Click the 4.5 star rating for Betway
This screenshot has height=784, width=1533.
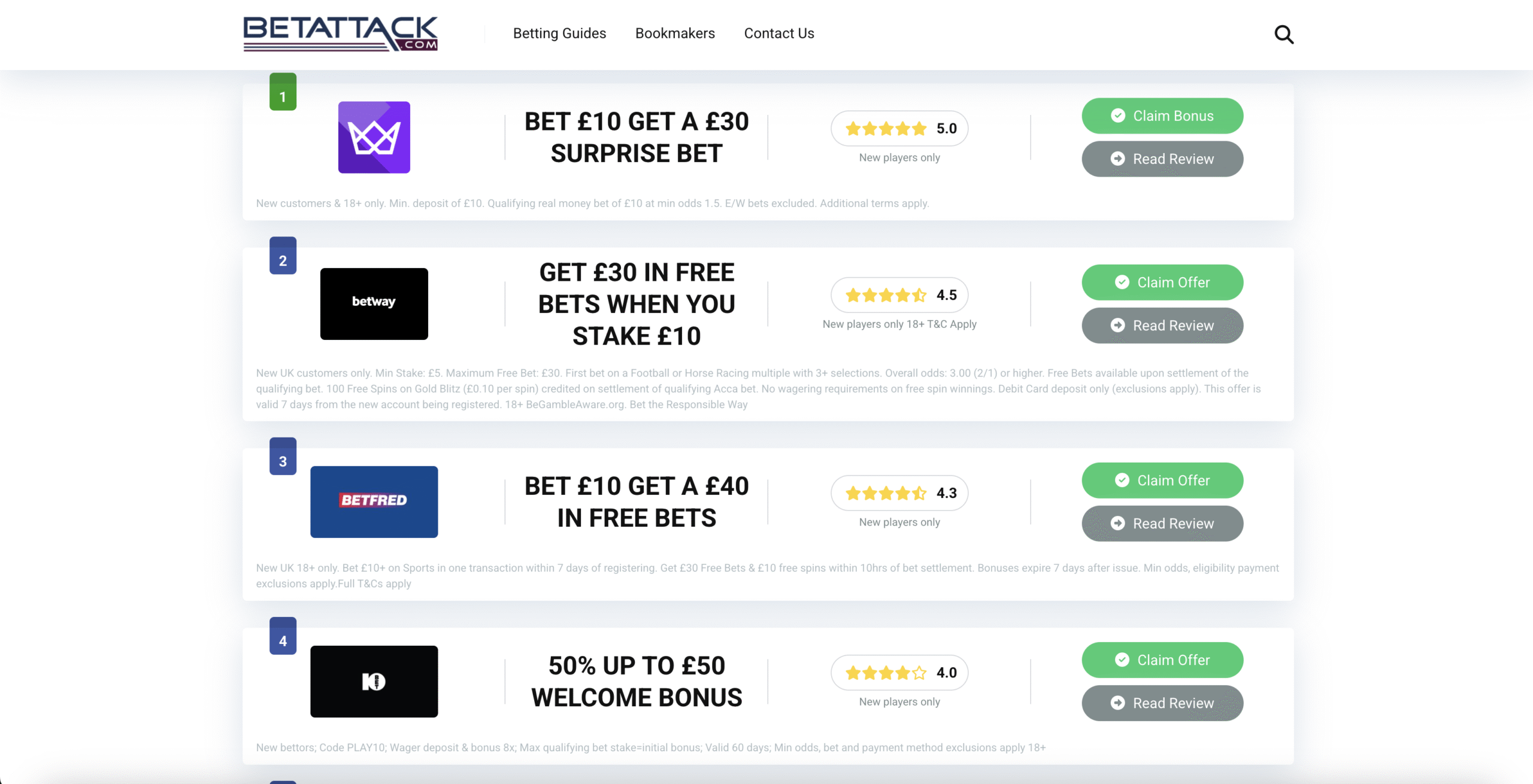point(899,295)
